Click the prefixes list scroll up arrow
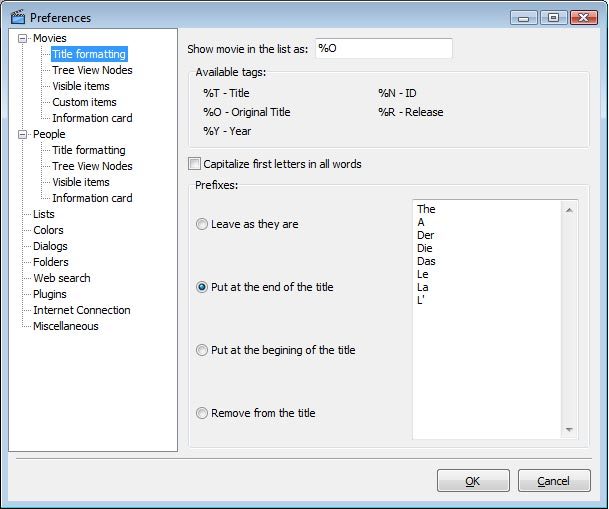The height and width of the screenshot is (509, 609). [x=569, y=210]
